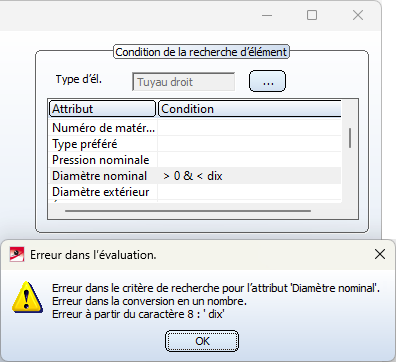Open element type browser with '...' button
Image resolution: width=396 pixels, height=362 pixels.
(x=267, y=81)
